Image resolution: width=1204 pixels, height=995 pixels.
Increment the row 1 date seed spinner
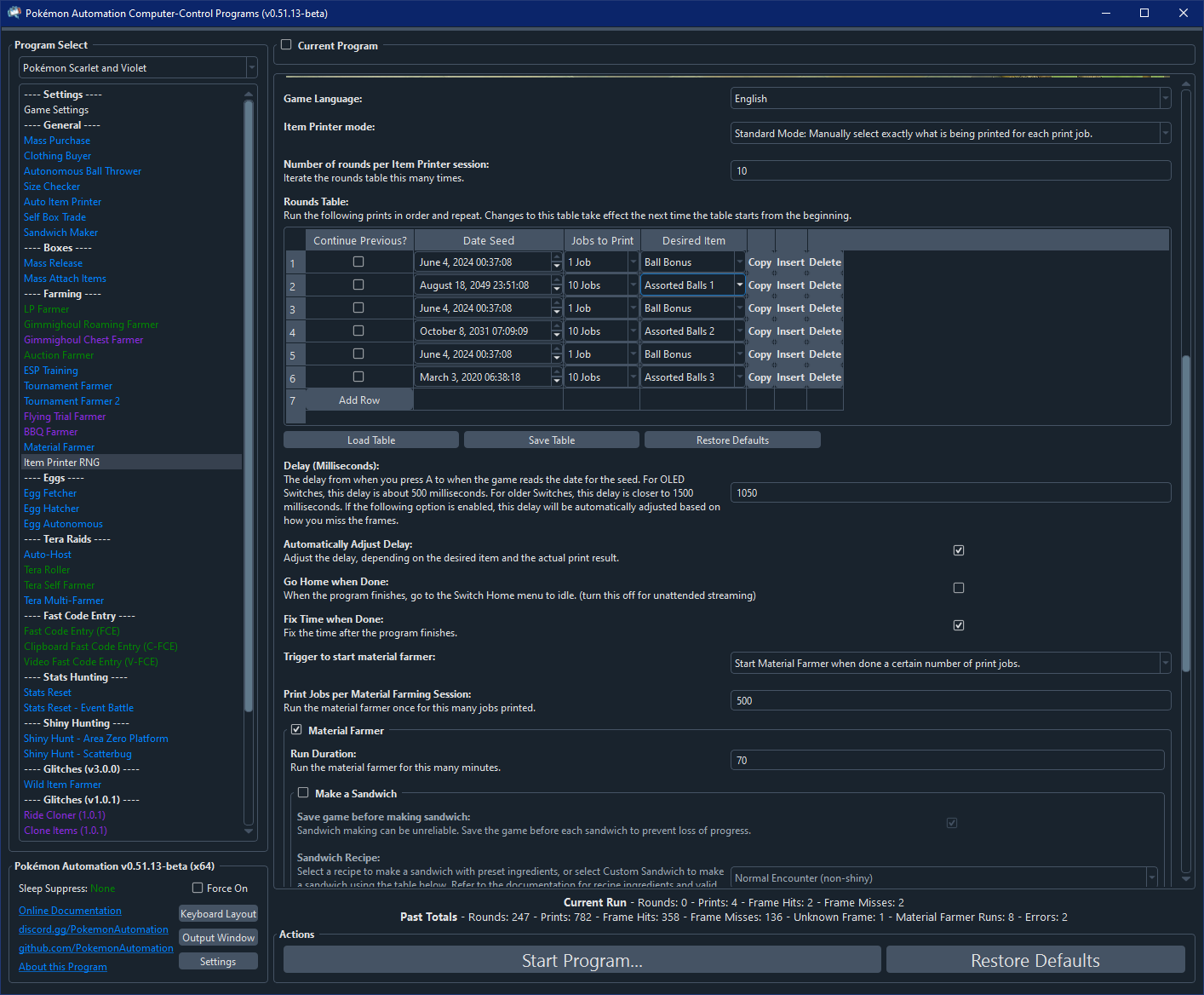pos(557,257)
